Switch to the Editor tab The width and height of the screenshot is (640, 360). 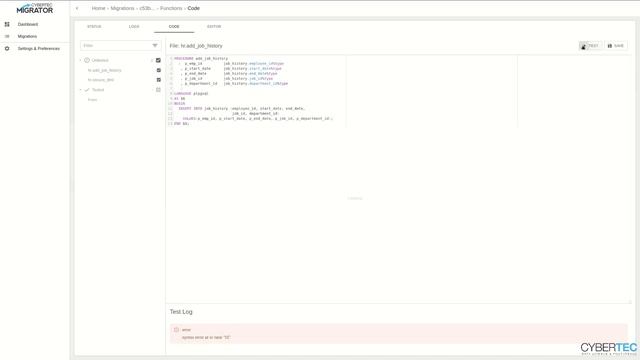(x=214, y=27)
